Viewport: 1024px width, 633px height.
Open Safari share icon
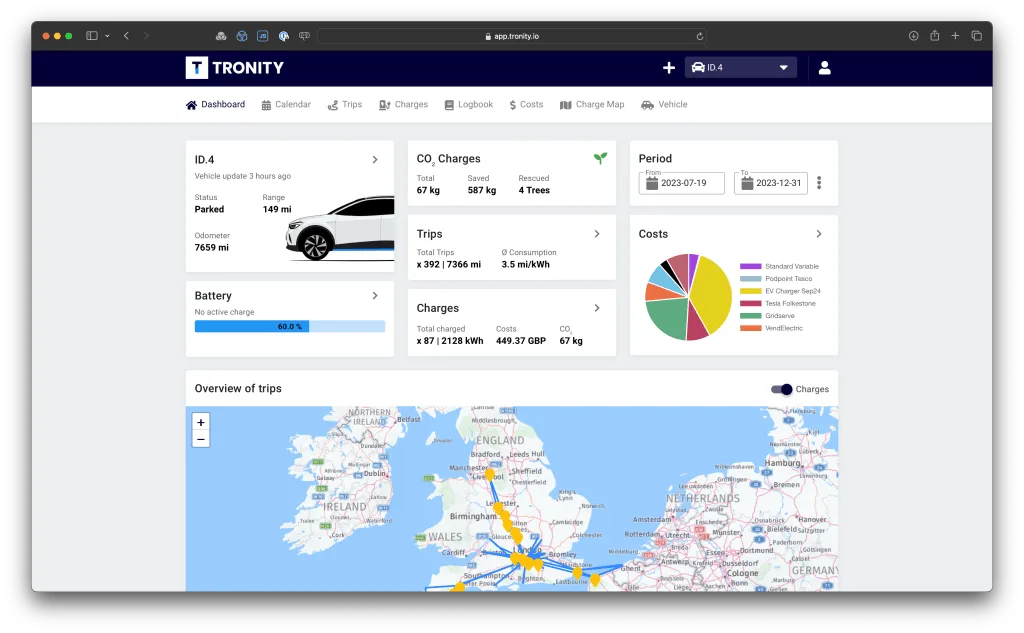[935, 36]
